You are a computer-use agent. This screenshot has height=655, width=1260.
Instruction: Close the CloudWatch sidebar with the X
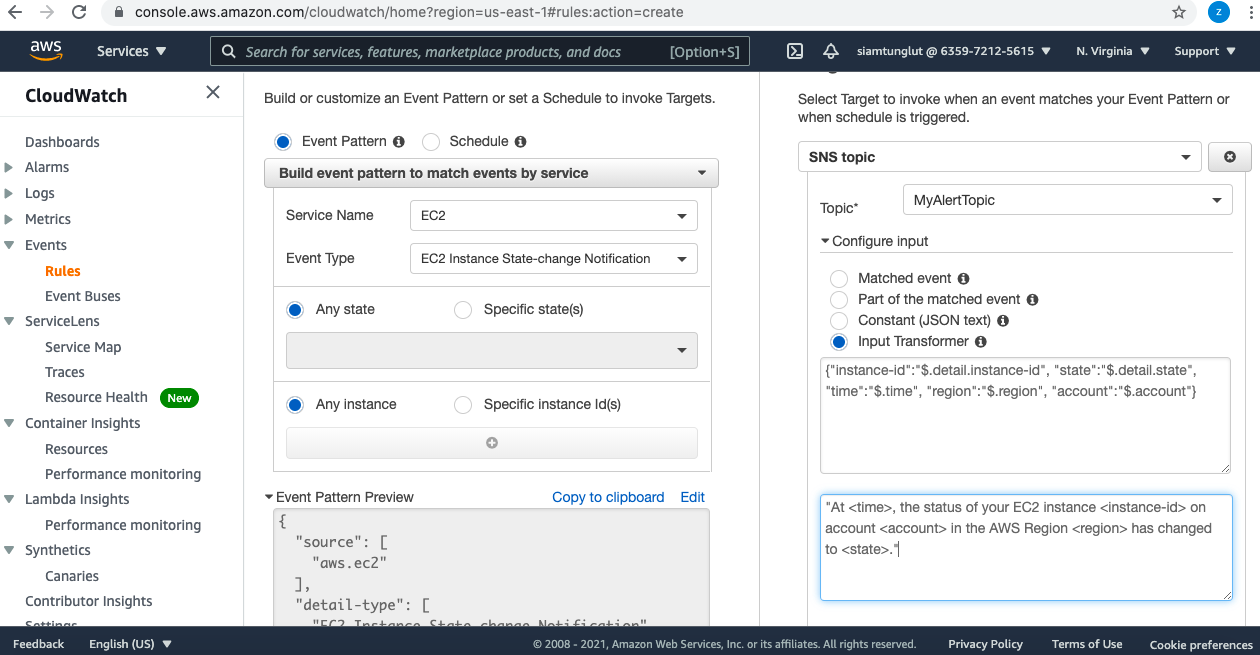point(213,92)
